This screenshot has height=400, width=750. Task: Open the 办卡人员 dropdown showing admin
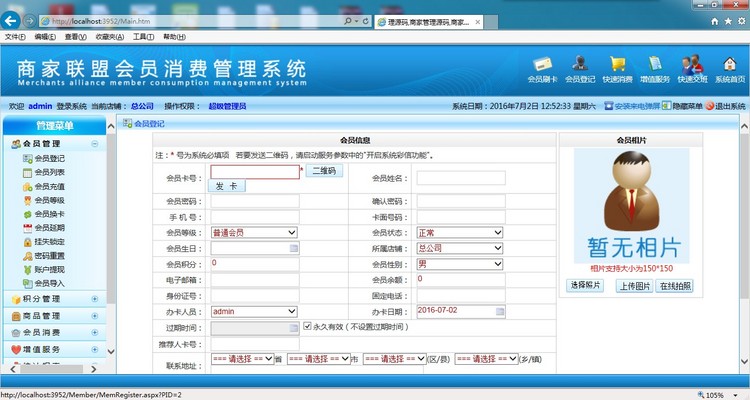254,311
